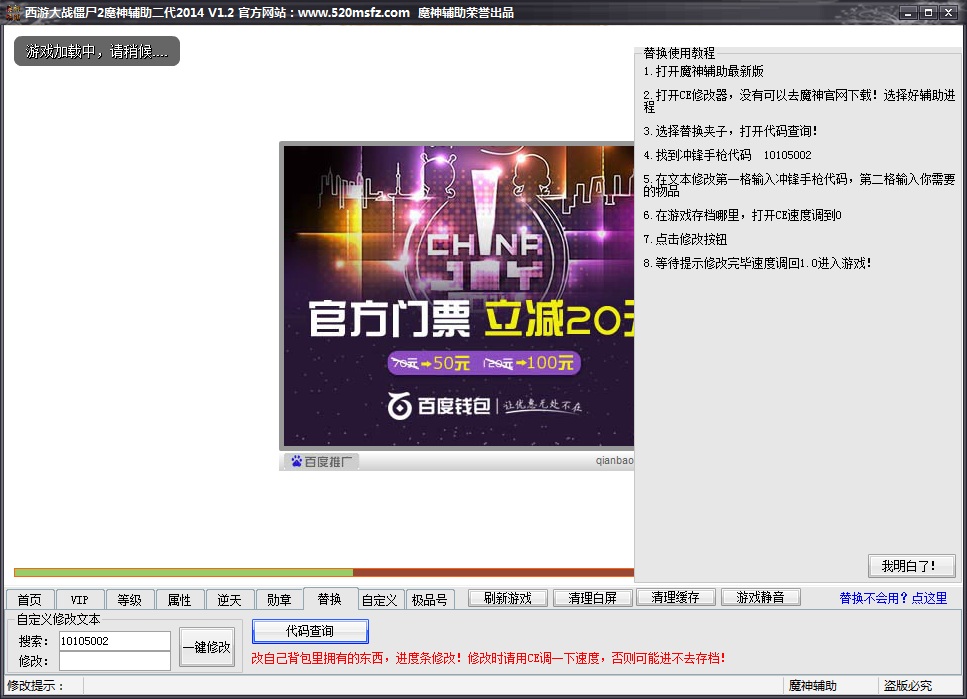
Task: Focus the 修改 input field
Action: pos(115,661)
